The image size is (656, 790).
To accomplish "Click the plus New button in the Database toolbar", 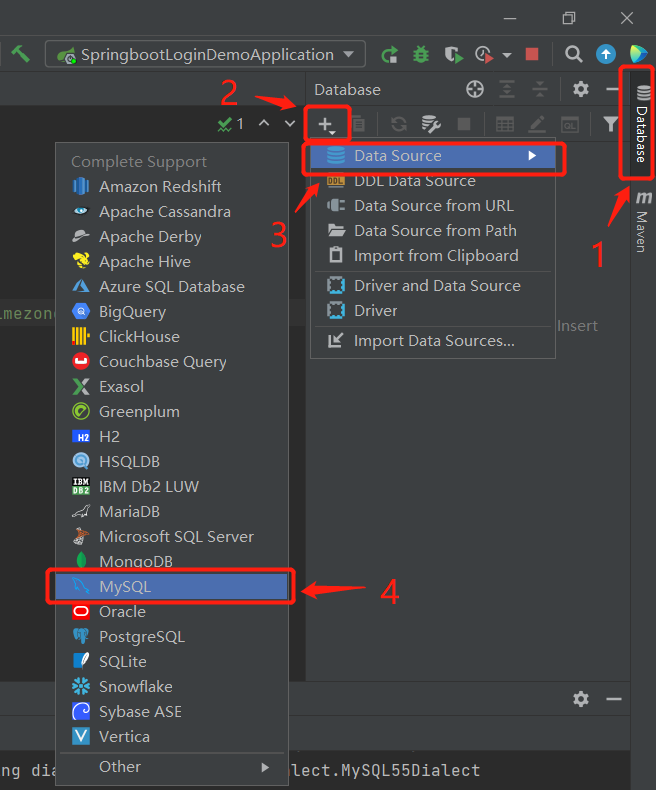I will click(x=326, y=124).
